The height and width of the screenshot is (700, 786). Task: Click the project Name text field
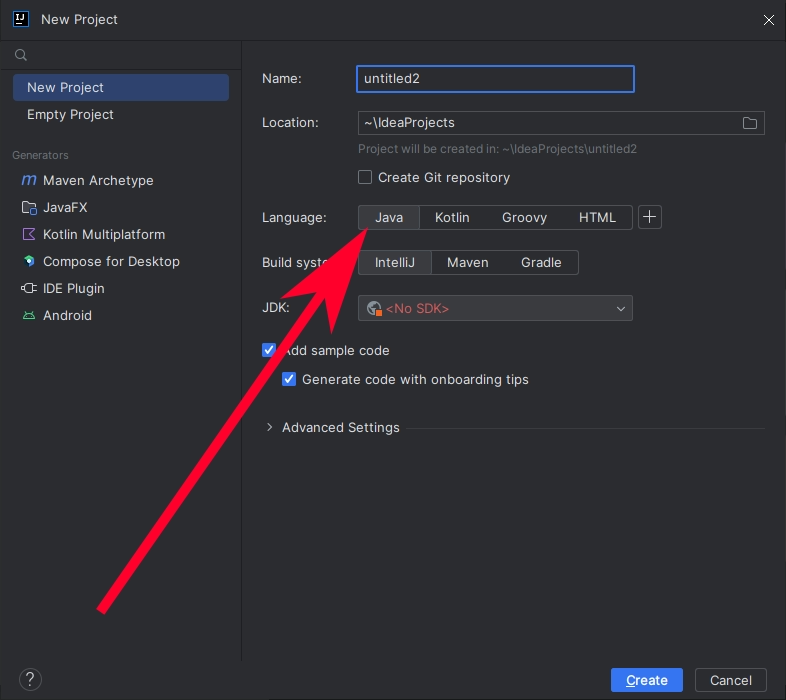[495, 79]
